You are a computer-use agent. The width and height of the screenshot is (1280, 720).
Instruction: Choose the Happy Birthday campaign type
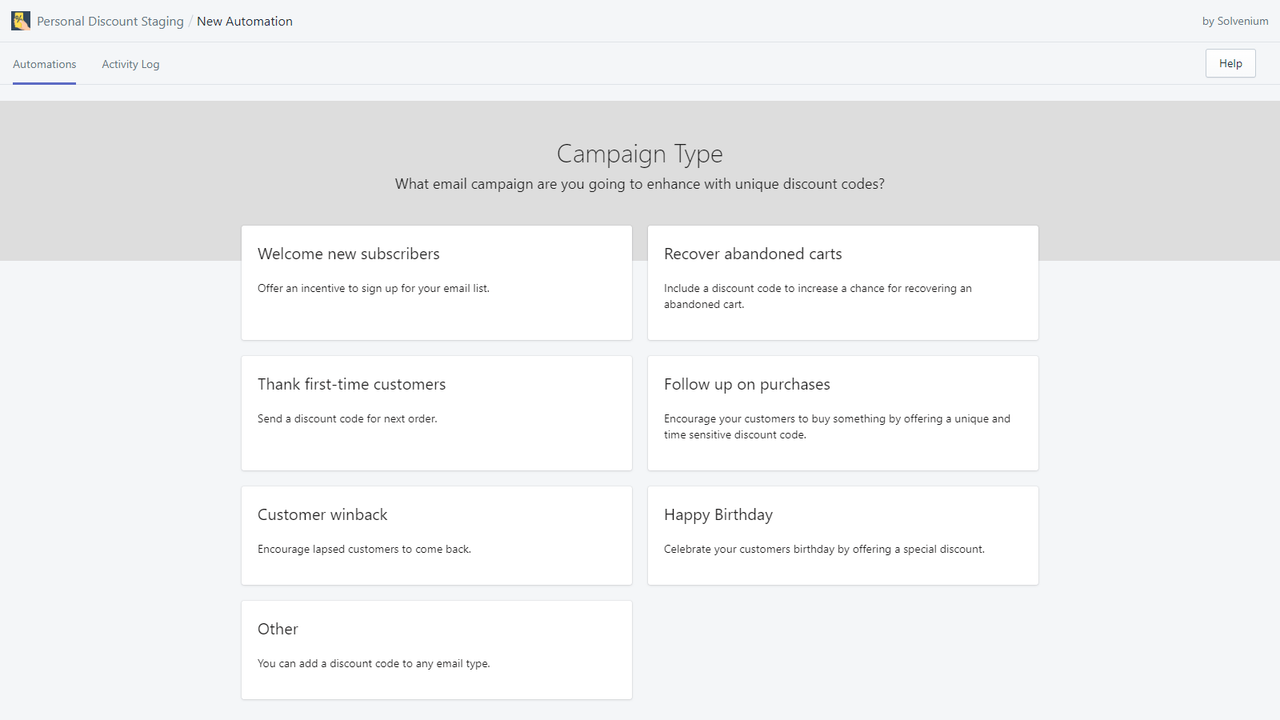point(842,535)
